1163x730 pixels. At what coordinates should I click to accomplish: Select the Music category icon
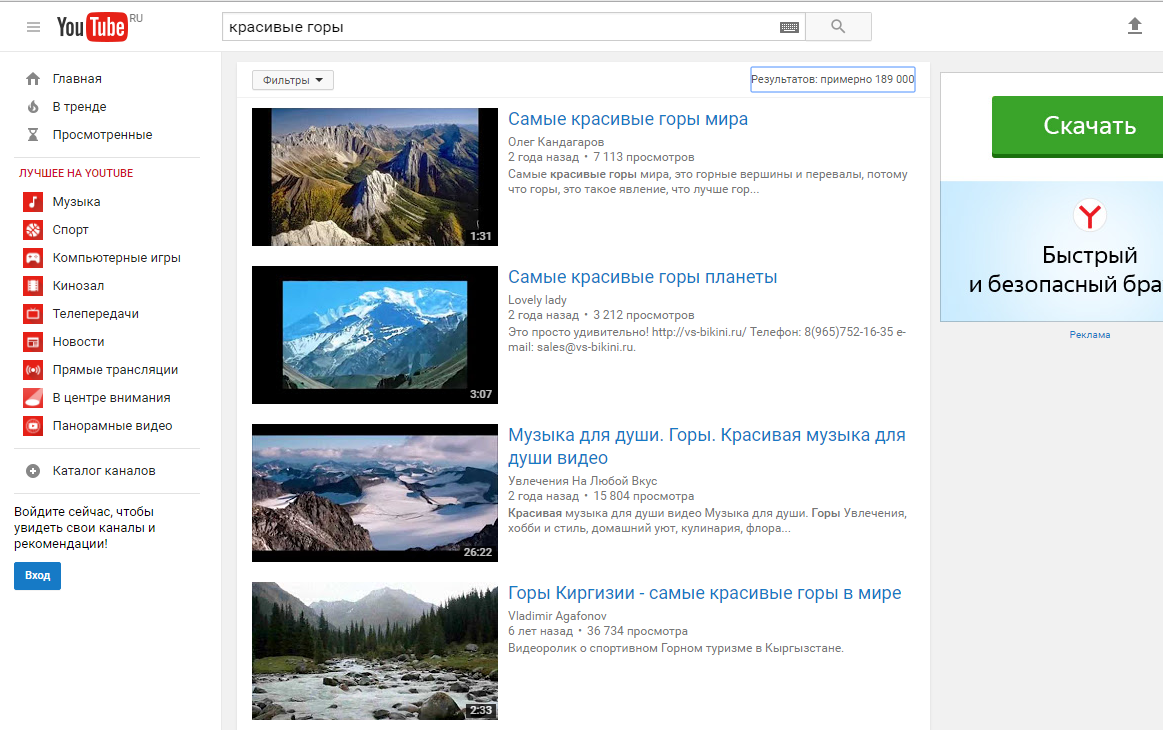coord(33,202)
